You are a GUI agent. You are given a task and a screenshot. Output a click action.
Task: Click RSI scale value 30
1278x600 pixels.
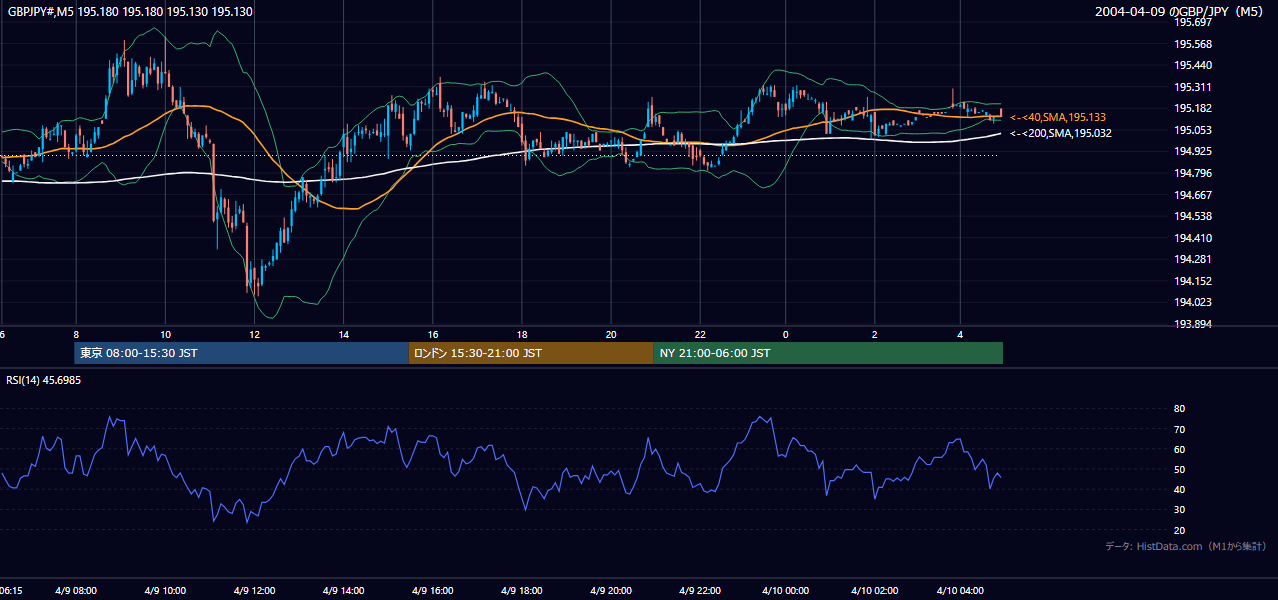click(x=1179, y=510)
